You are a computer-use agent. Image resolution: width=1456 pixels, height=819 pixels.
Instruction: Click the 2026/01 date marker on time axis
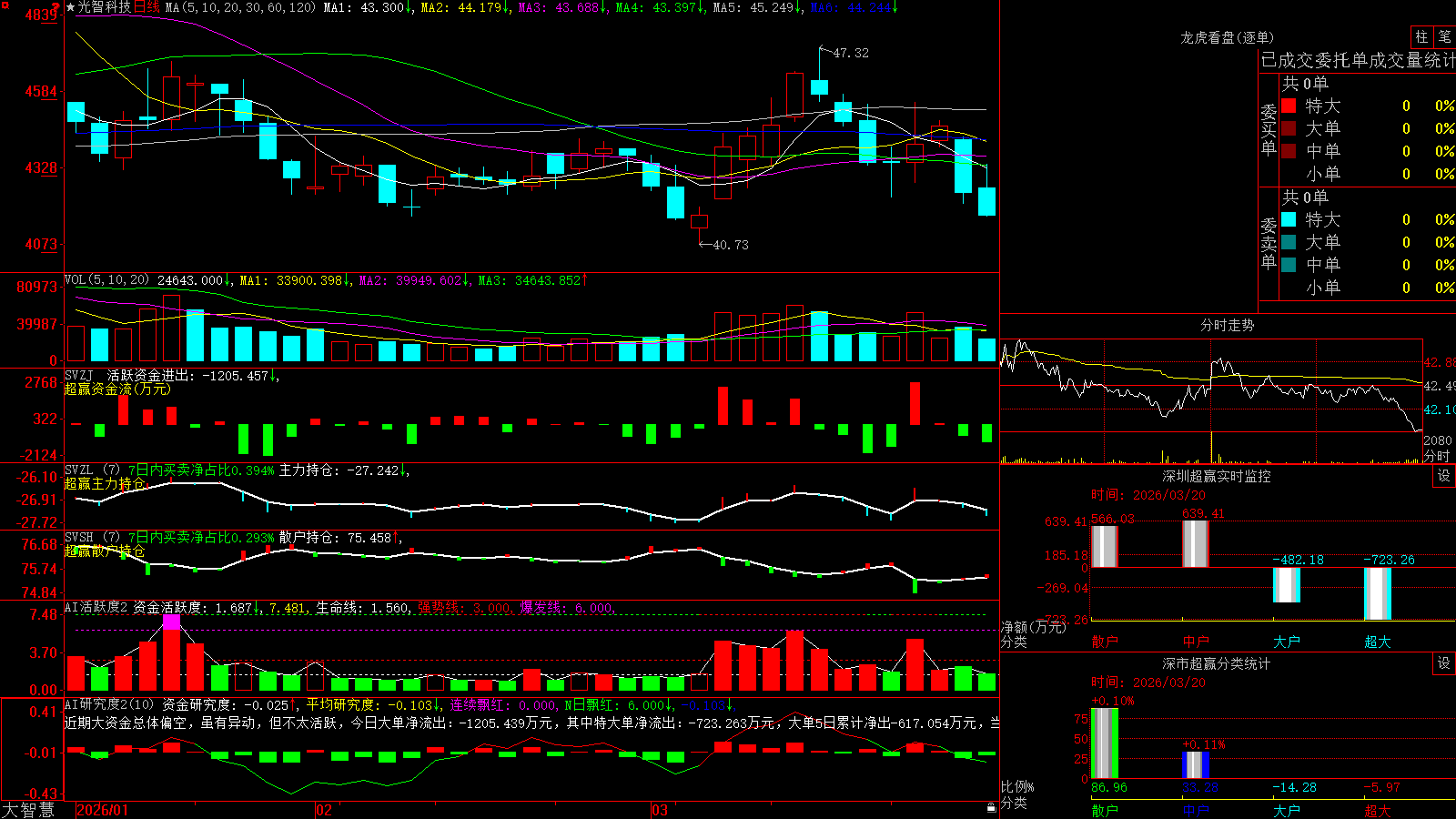click(x=103, y=810)
